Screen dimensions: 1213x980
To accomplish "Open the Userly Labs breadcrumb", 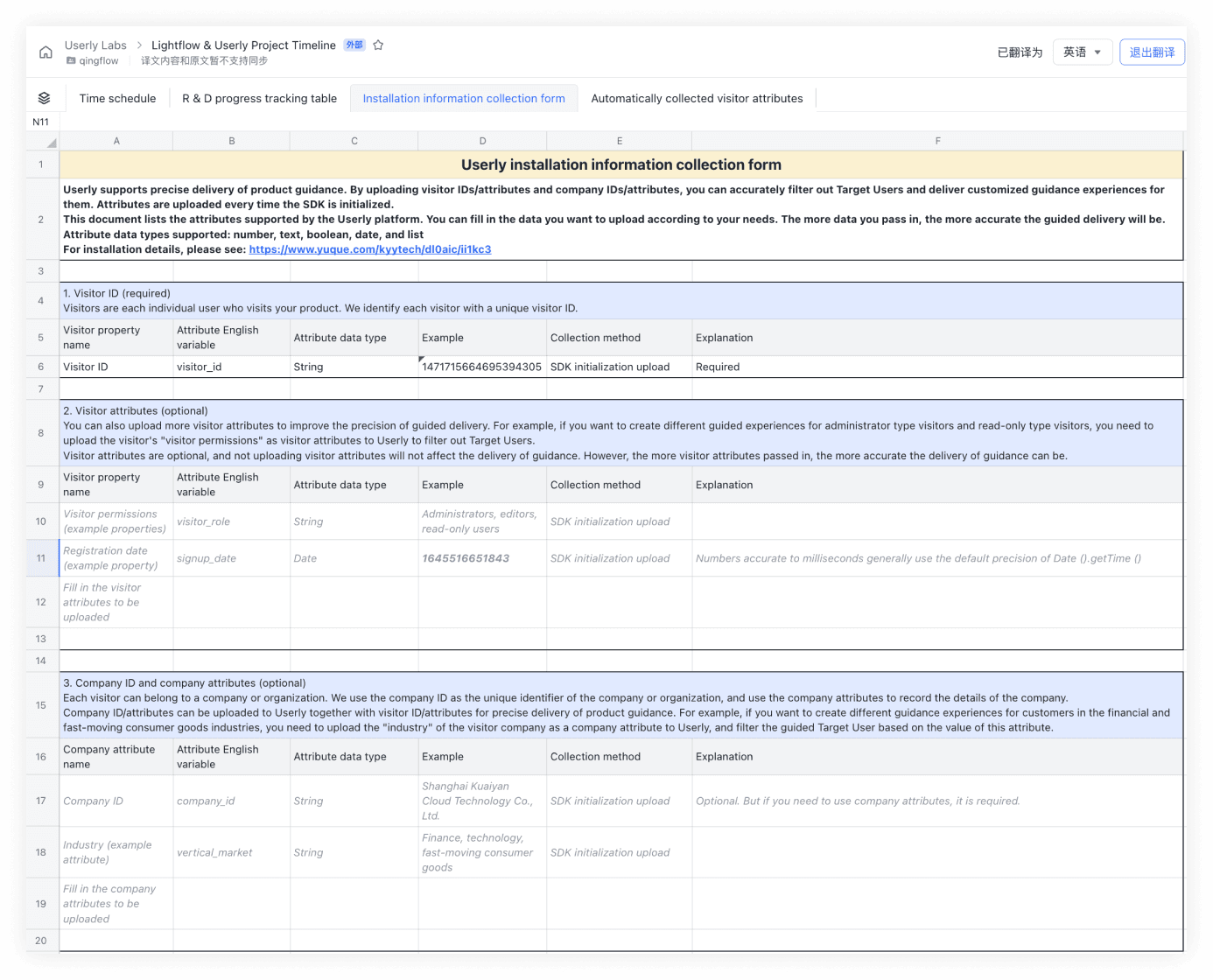I will click(95, 45).
